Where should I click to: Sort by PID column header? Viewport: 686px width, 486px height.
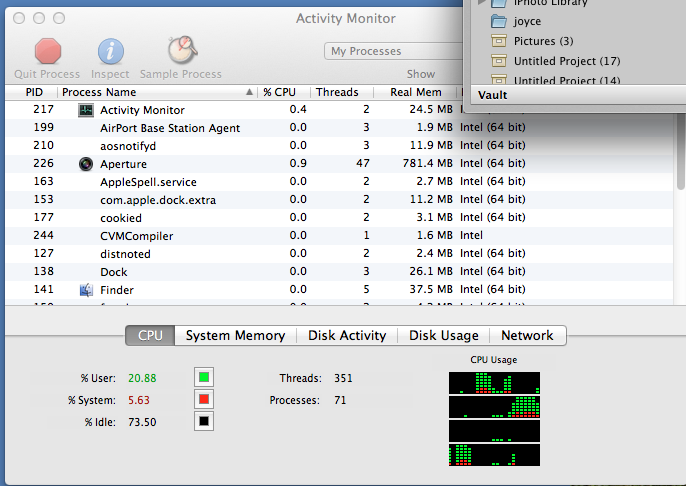coord(32,92)
